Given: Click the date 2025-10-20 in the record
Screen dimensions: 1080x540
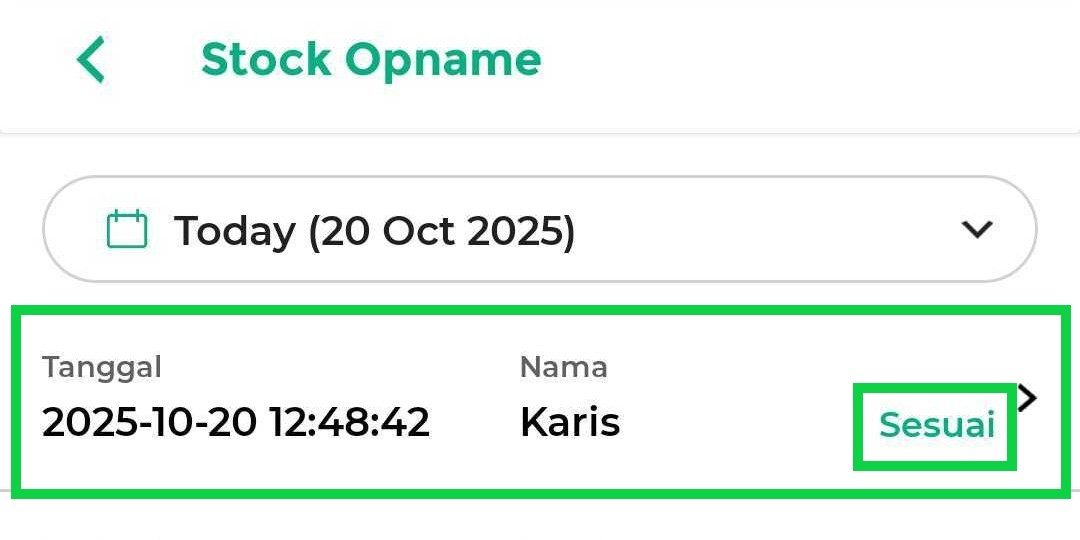Looking at the screenshot, I should (149, 422).
